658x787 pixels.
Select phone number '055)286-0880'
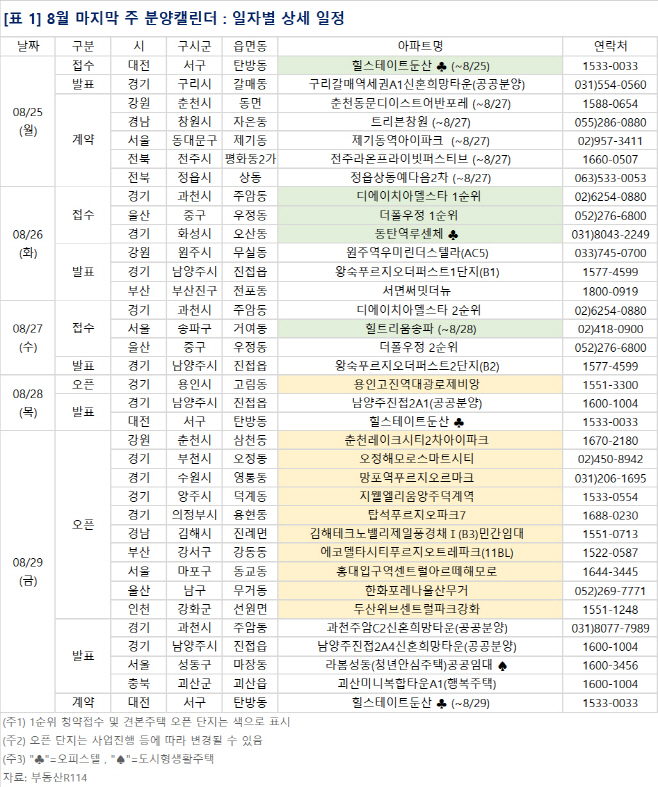tap(610, 122)
